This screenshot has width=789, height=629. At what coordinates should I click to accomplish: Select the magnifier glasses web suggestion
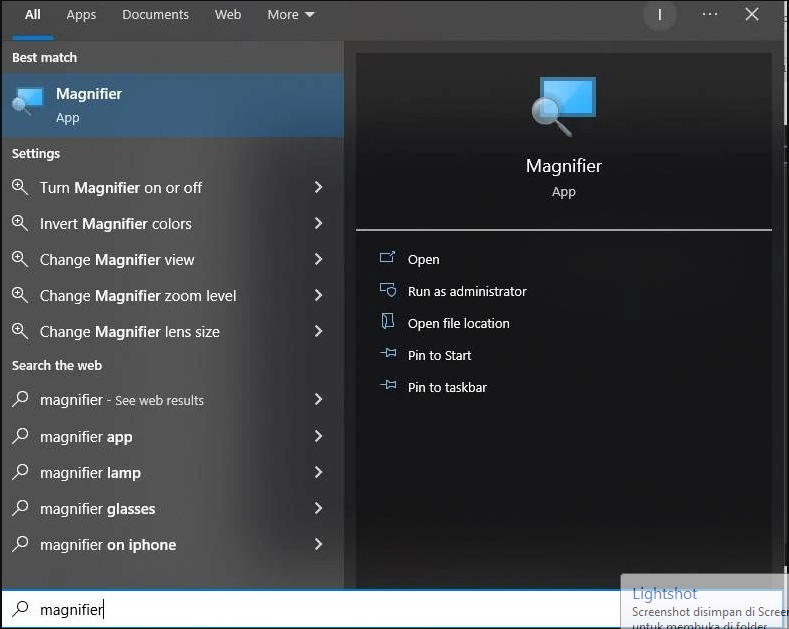click(x=173, y=508)
